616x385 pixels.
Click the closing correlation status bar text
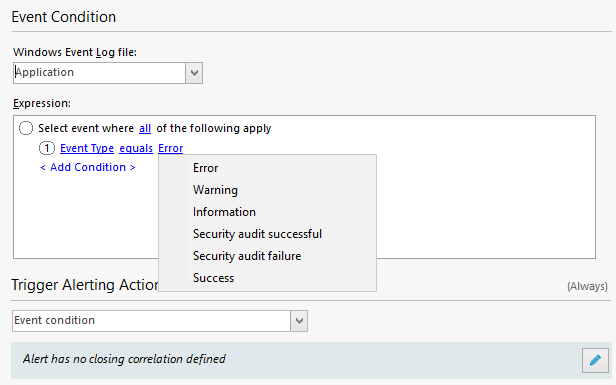tap(124, 359)
